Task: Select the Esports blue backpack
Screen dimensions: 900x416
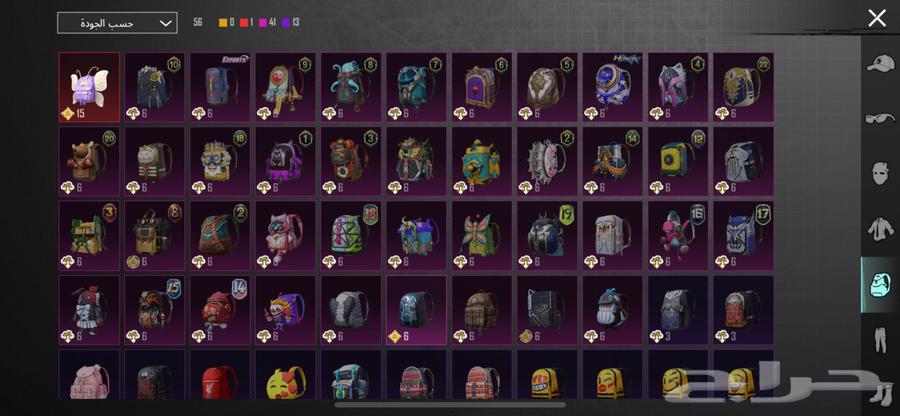Action: pyautogui.click(x=220, y=87)
